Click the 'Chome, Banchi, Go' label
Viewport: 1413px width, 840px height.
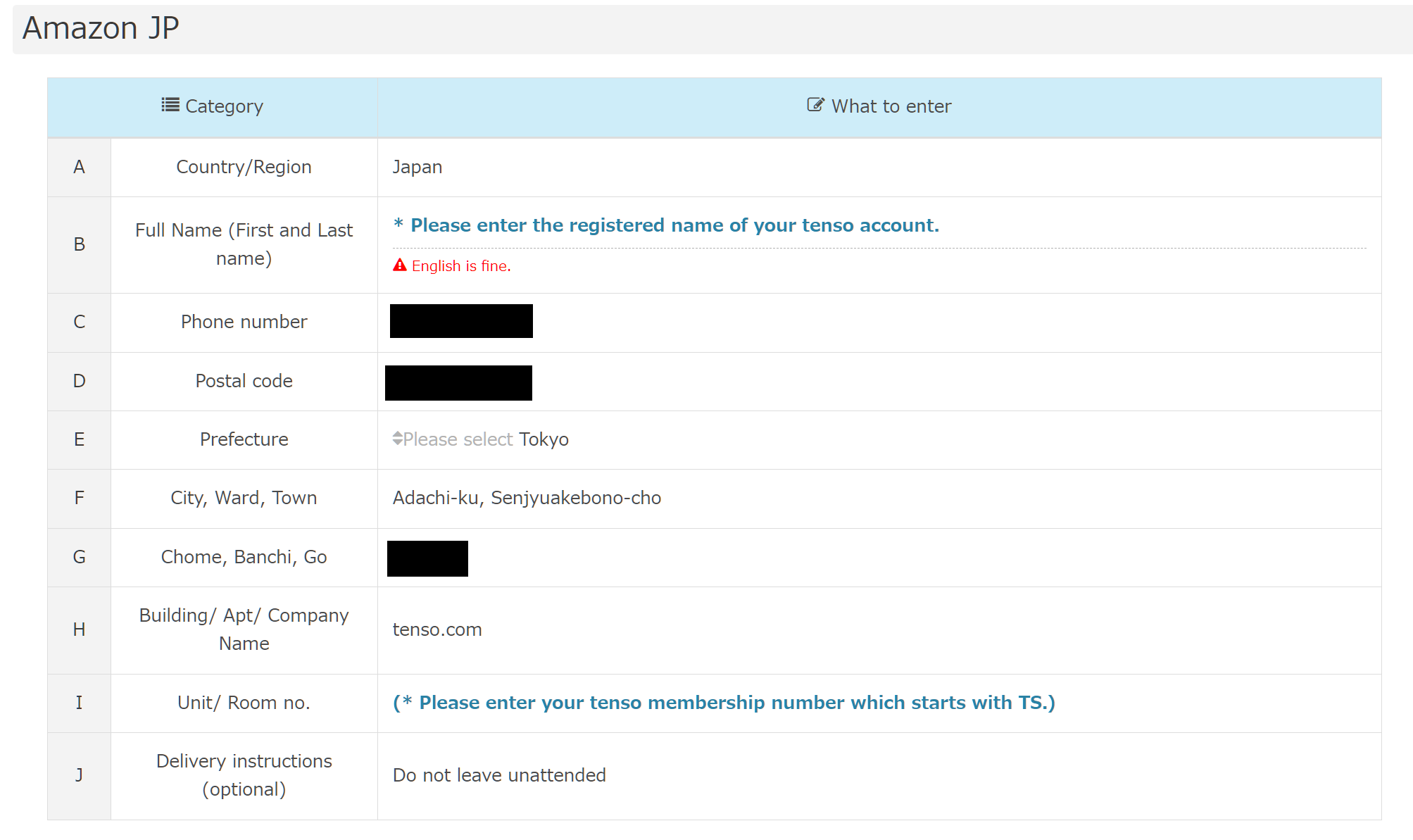[244, 557]
